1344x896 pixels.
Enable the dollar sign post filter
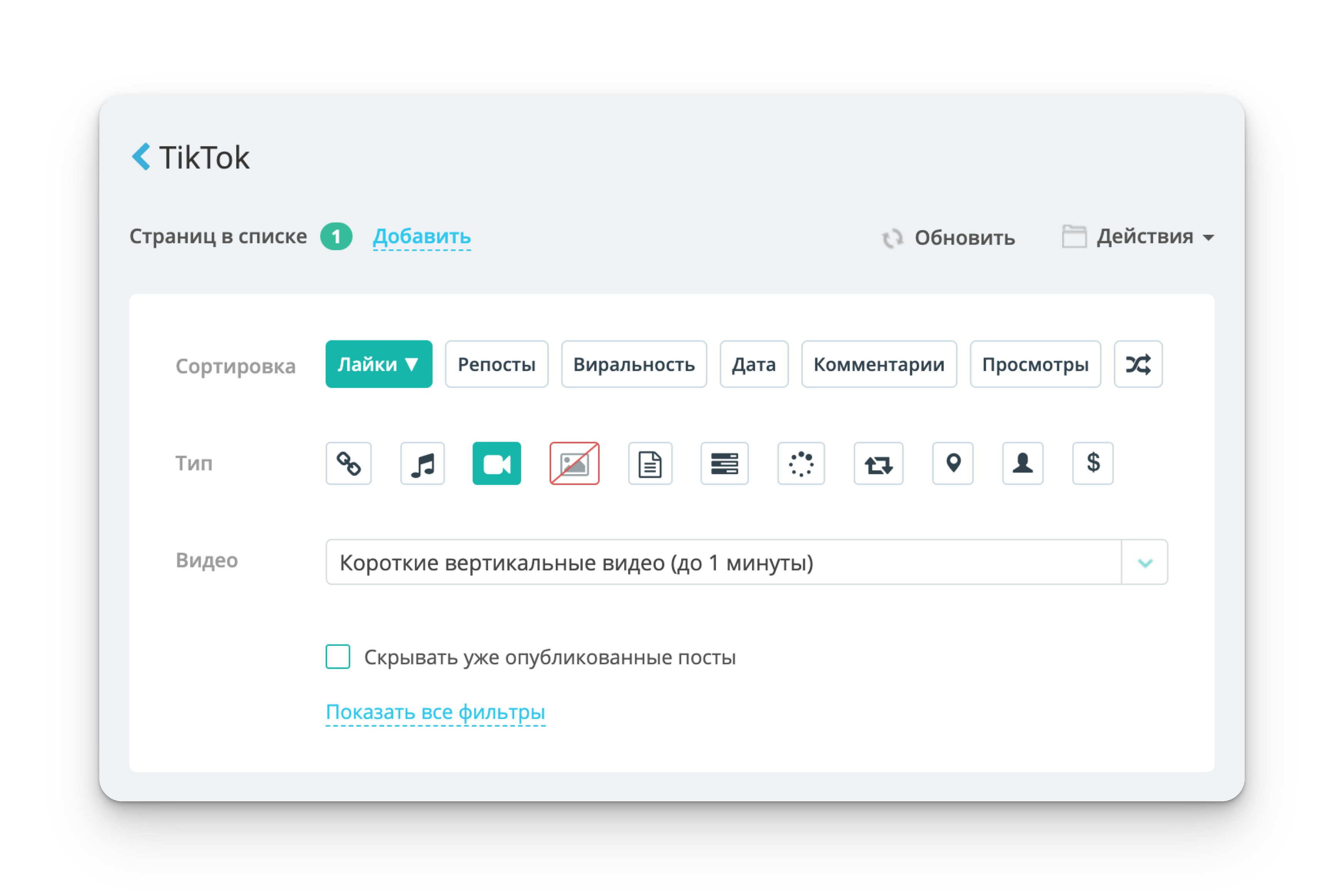(1092, 463)
